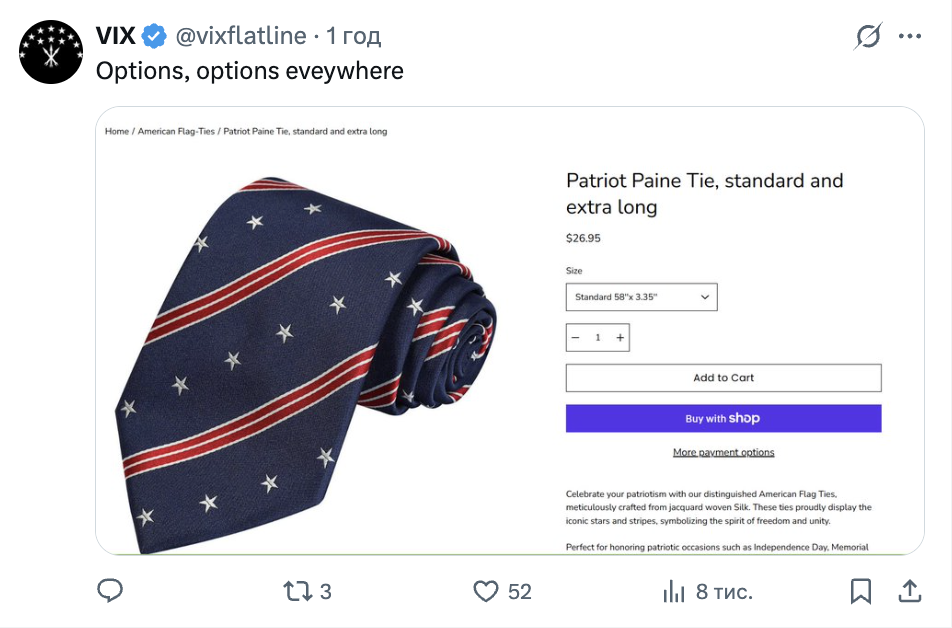Increase quantity with plus button

point(620,338)
